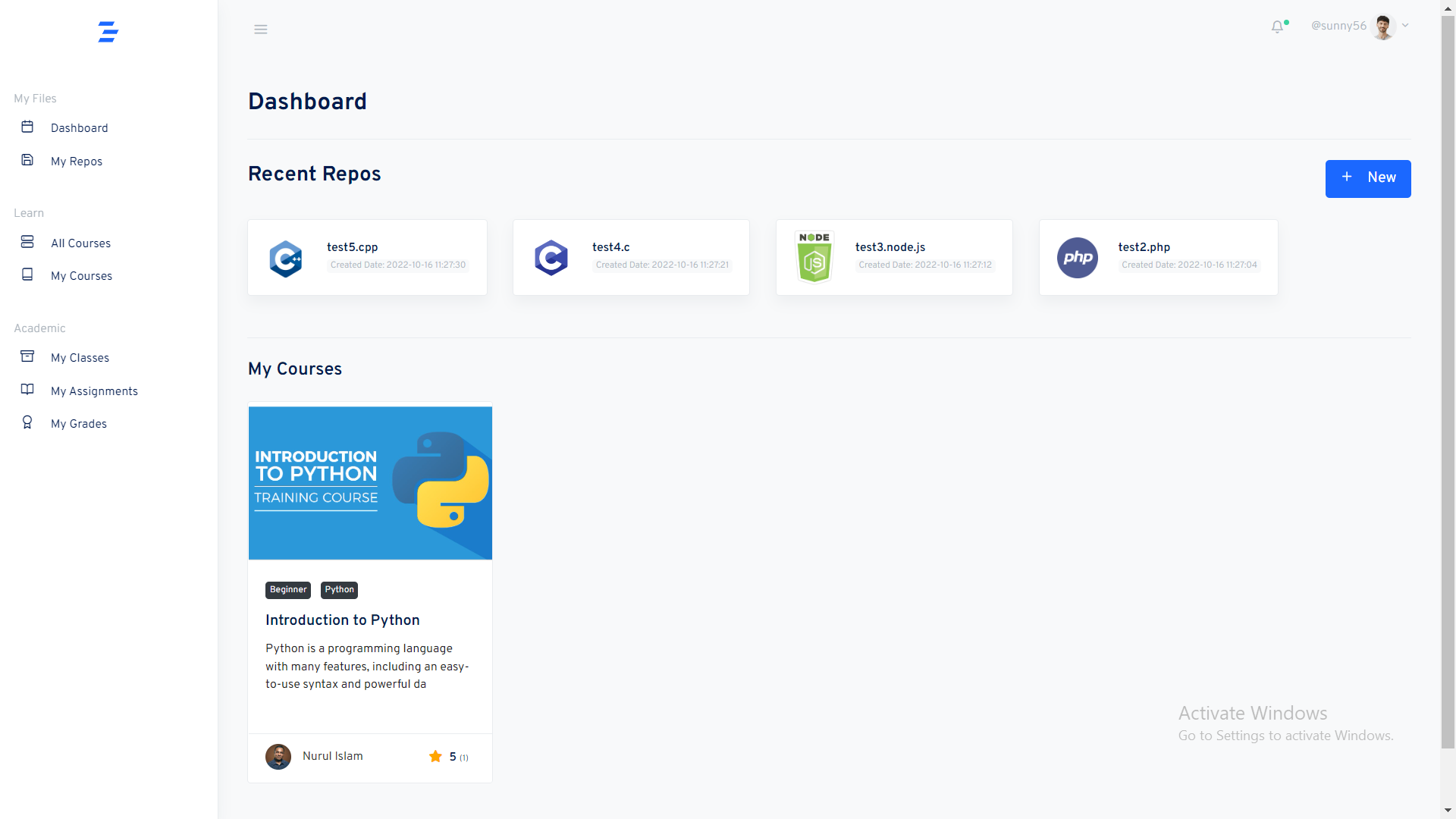Click the Beginner tag badge
Image resolution: width=1456 pixels, height=819 pixels.
click(288, 590)
